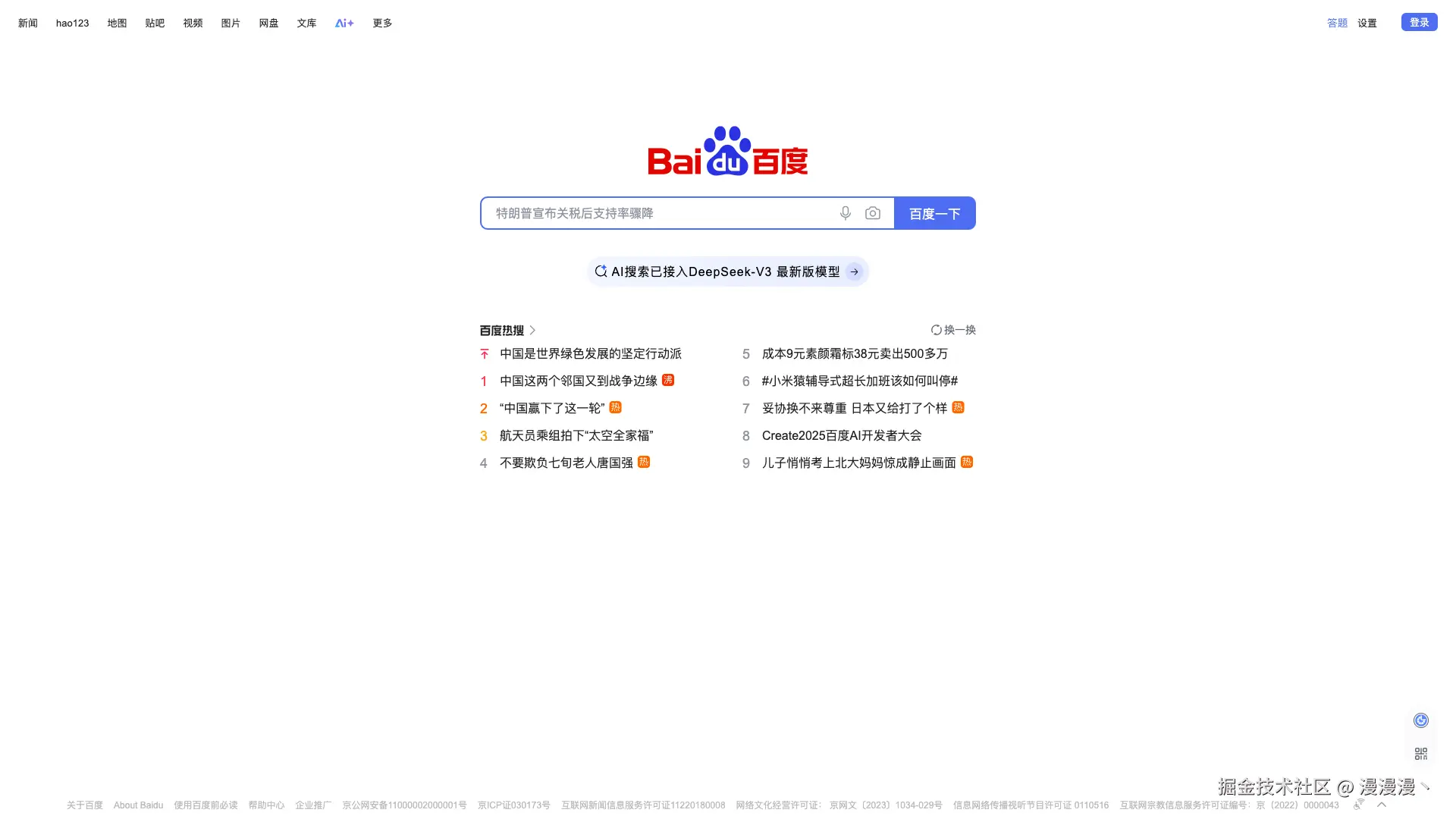Click the 百度一下 search button
Screen dimensions: 1456x819
tap(934, 214)
